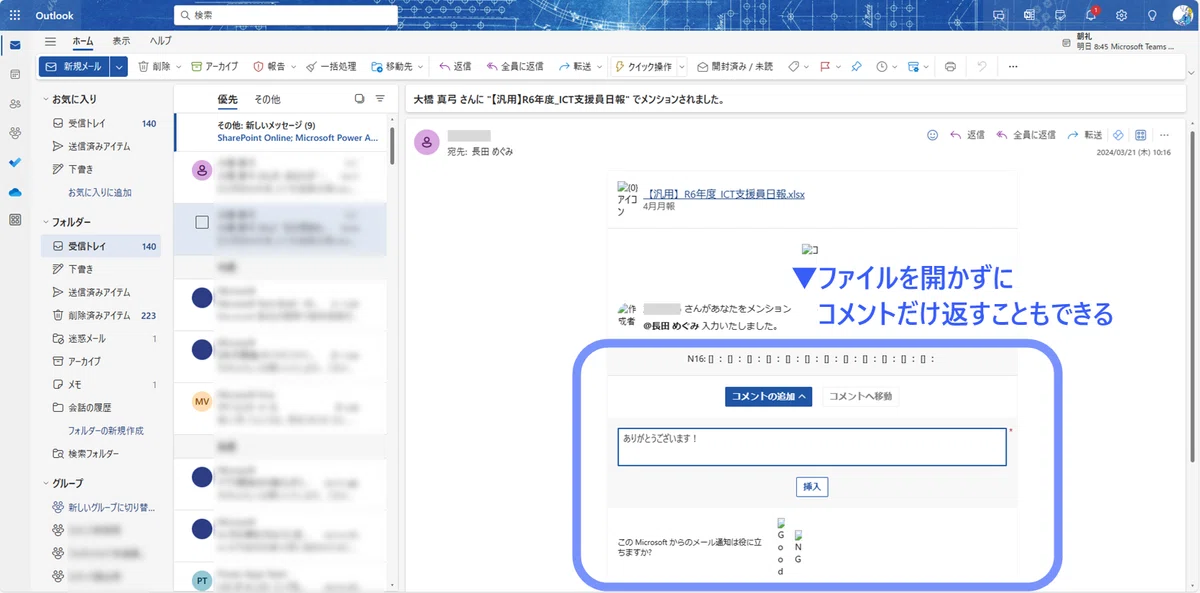This screenshot has height=593, width=1200.
Task: Toggle the hamburger navigation pane button
Action: [x=50, y=41]
